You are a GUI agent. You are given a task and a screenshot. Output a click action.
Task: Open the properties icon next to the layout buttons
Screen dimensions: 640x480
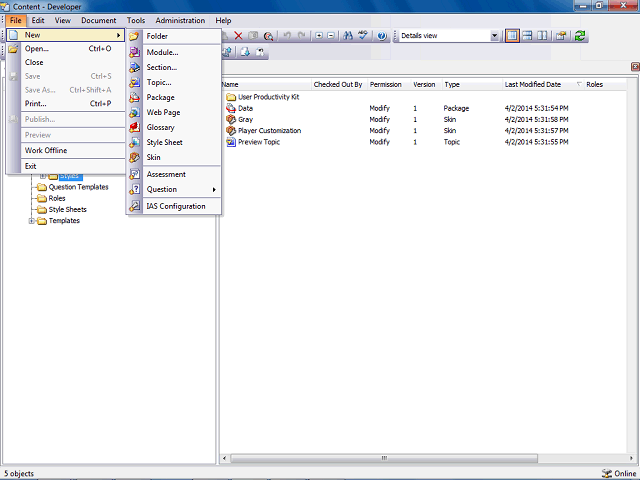(x=561, y=36)
